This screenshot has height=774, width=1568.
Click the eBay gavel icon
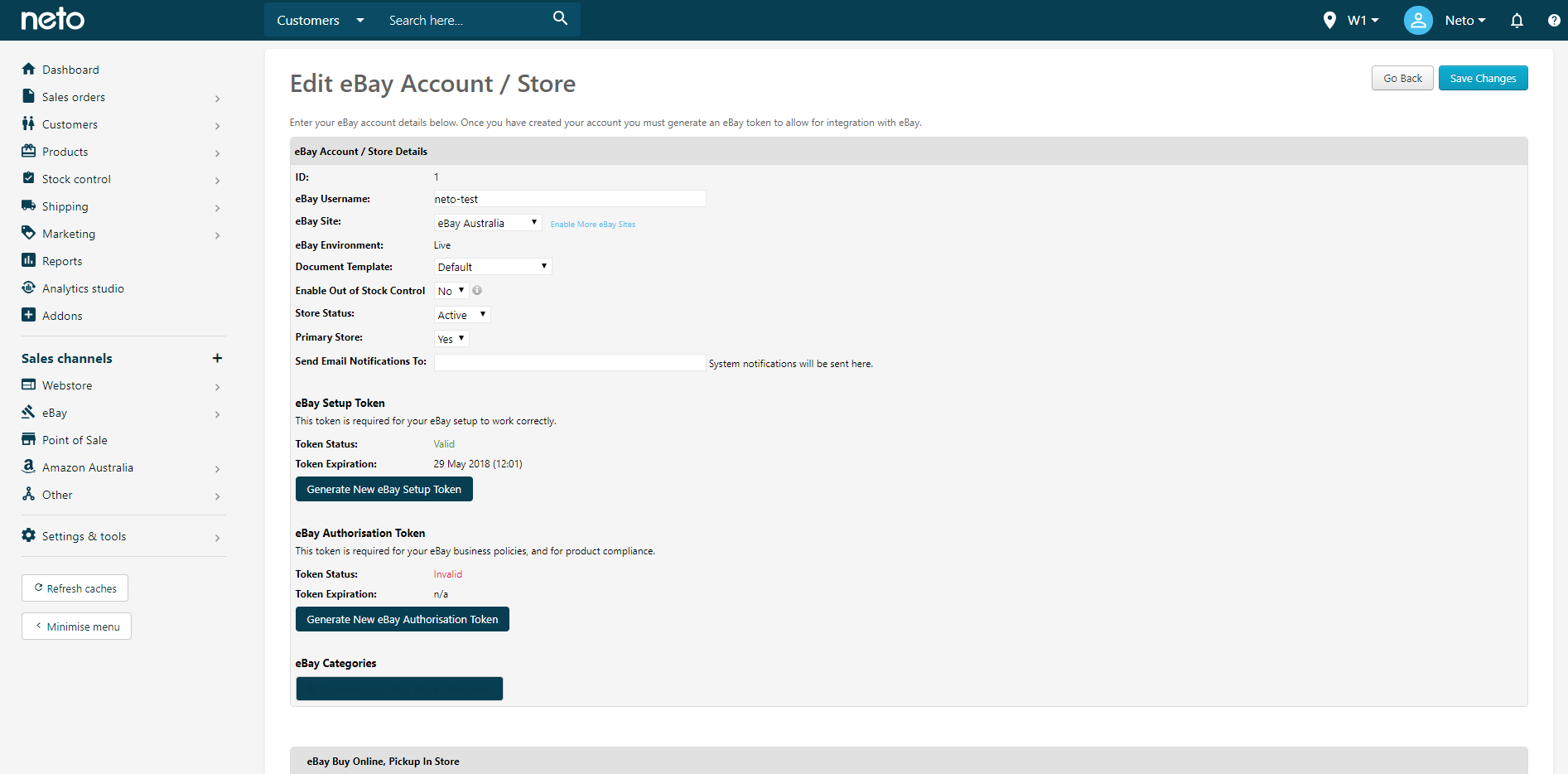tap(29, 412)
